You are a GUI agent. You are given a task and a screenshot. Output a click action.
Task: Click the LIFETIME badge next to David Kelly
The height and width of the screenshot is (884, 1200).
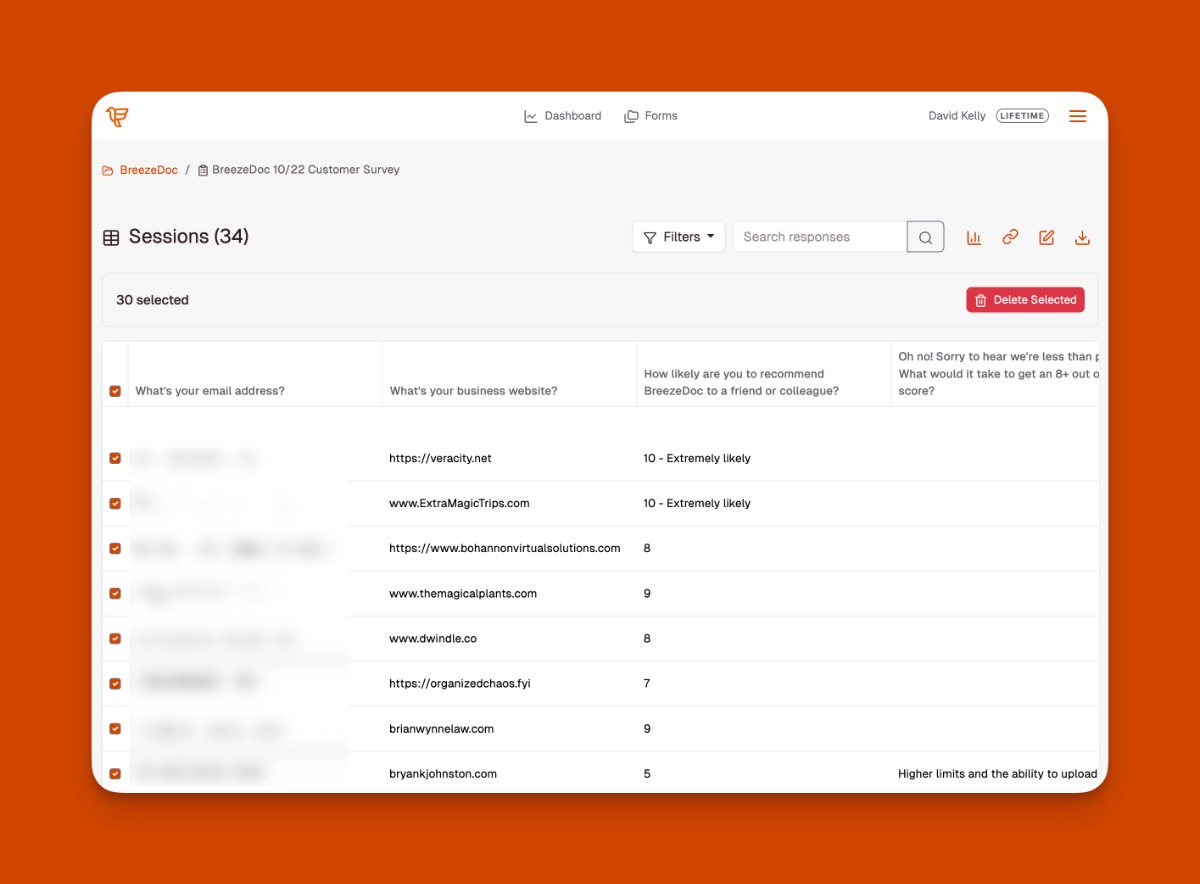pyautogui.click(x=1021, y=116)
